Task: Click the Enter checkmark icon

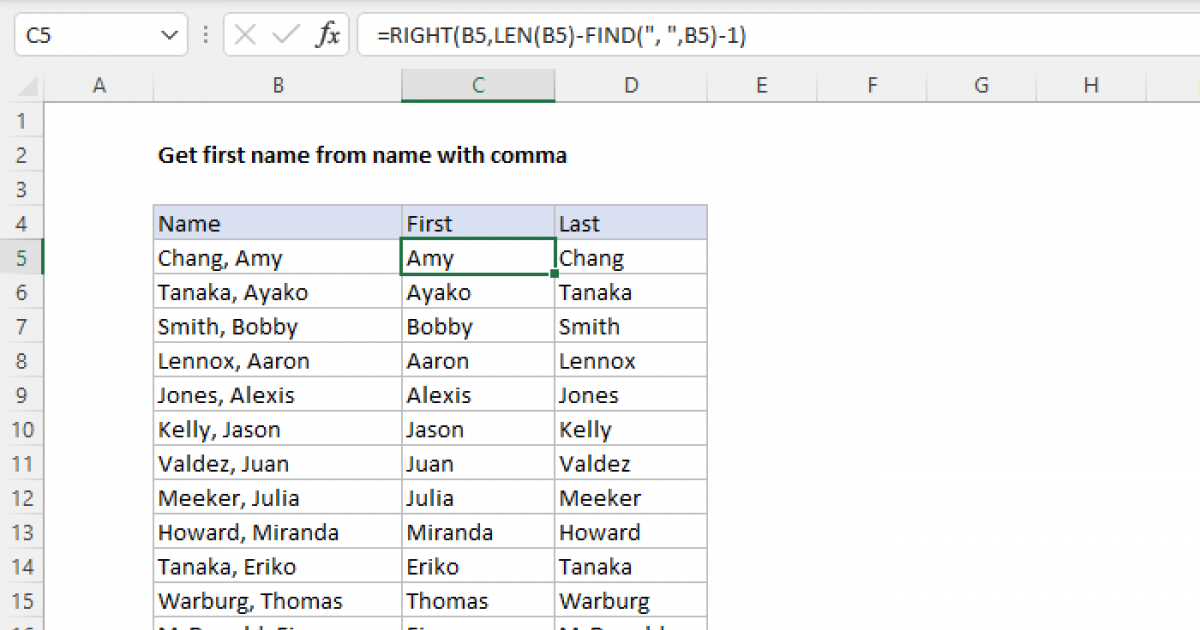Action: click(283, 33)
